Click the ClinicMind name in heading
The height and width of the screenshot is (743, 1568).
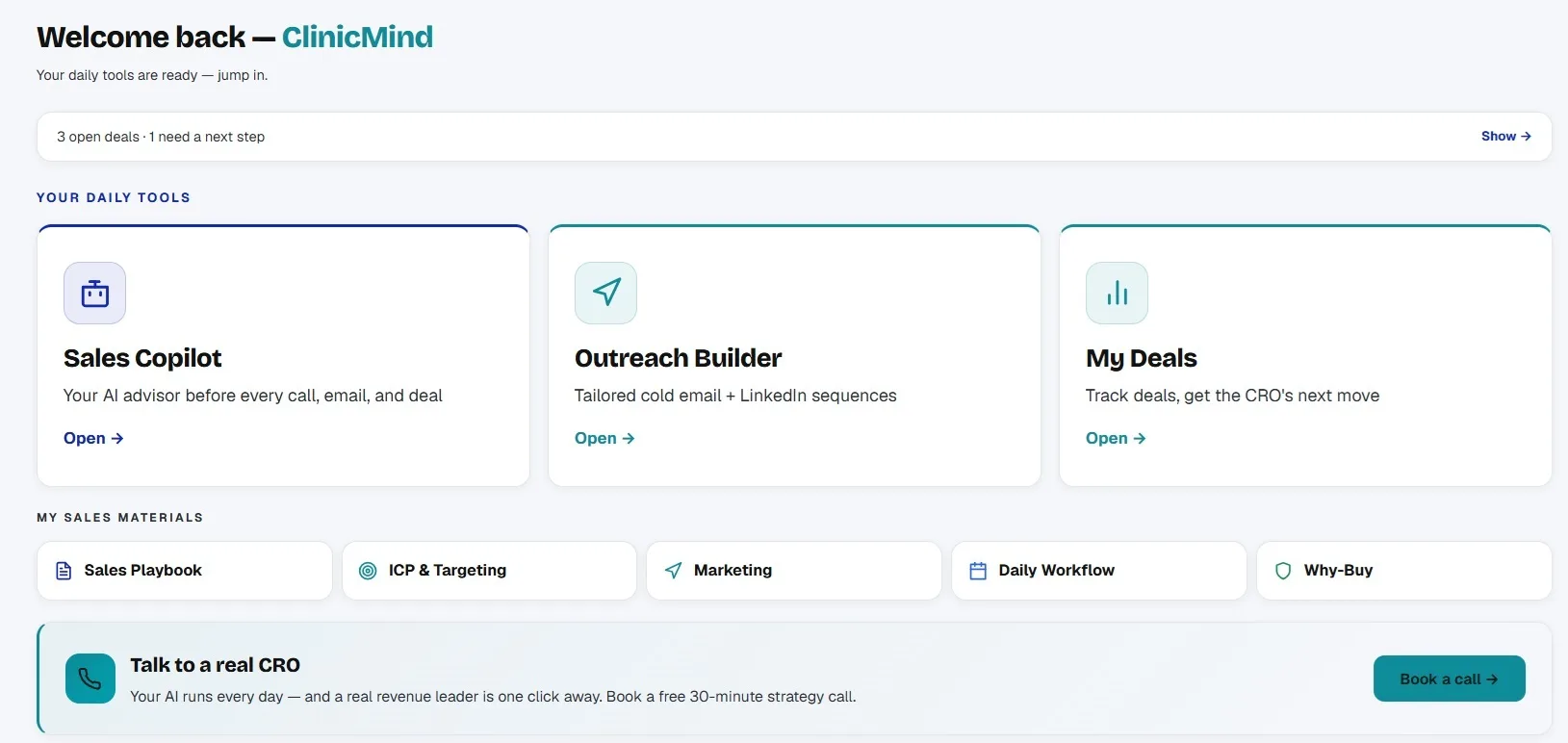[x=357, y=37]
